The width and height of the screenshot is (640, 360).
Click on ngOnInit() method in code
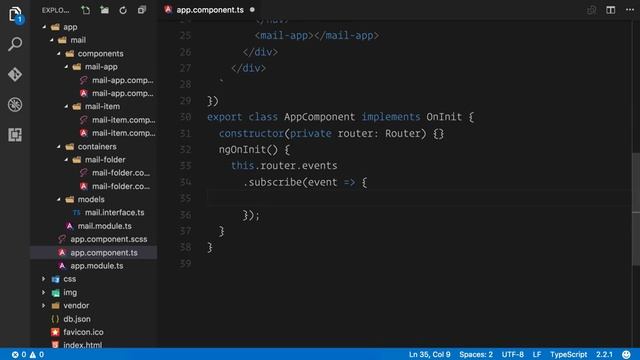pos(248,150)
